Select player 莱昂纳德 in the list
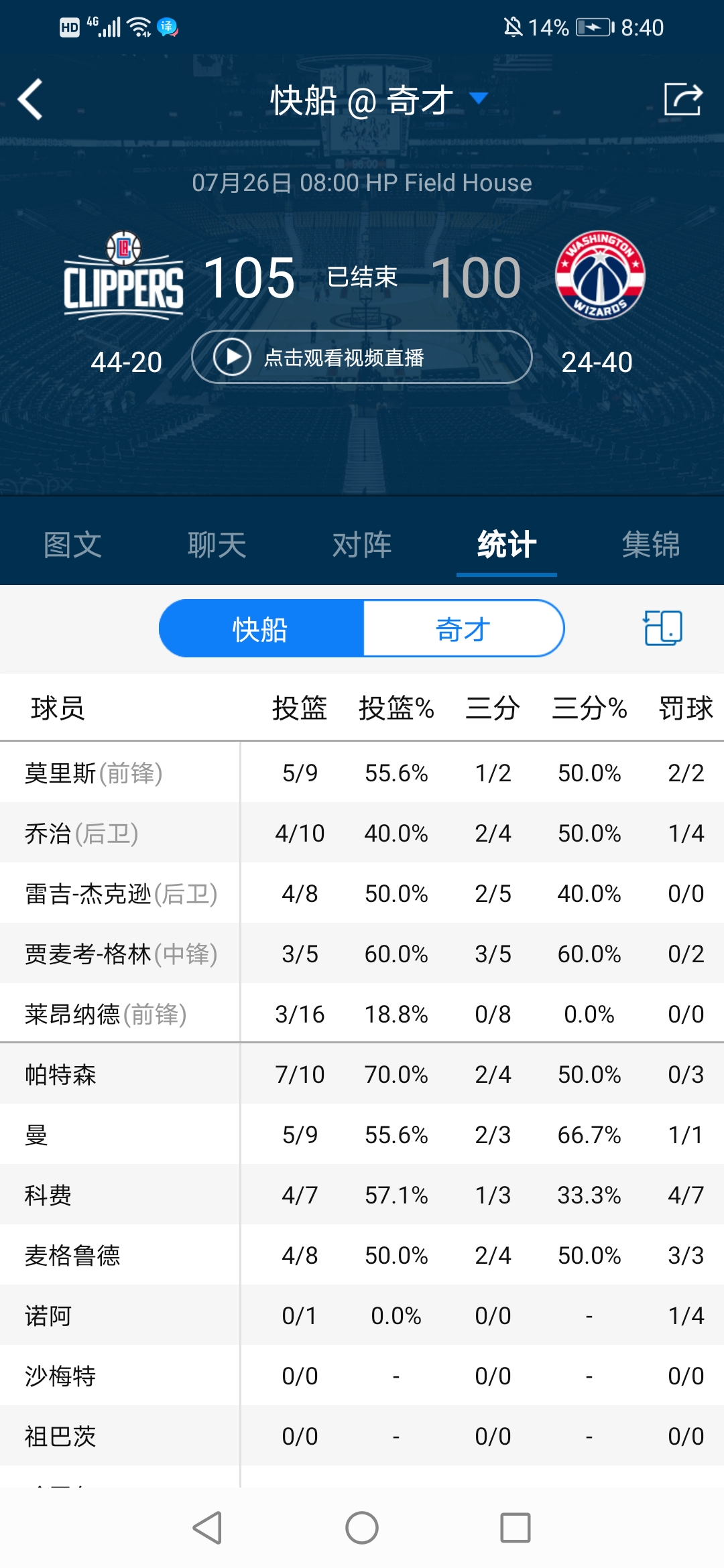 (x=105, y=1015)
